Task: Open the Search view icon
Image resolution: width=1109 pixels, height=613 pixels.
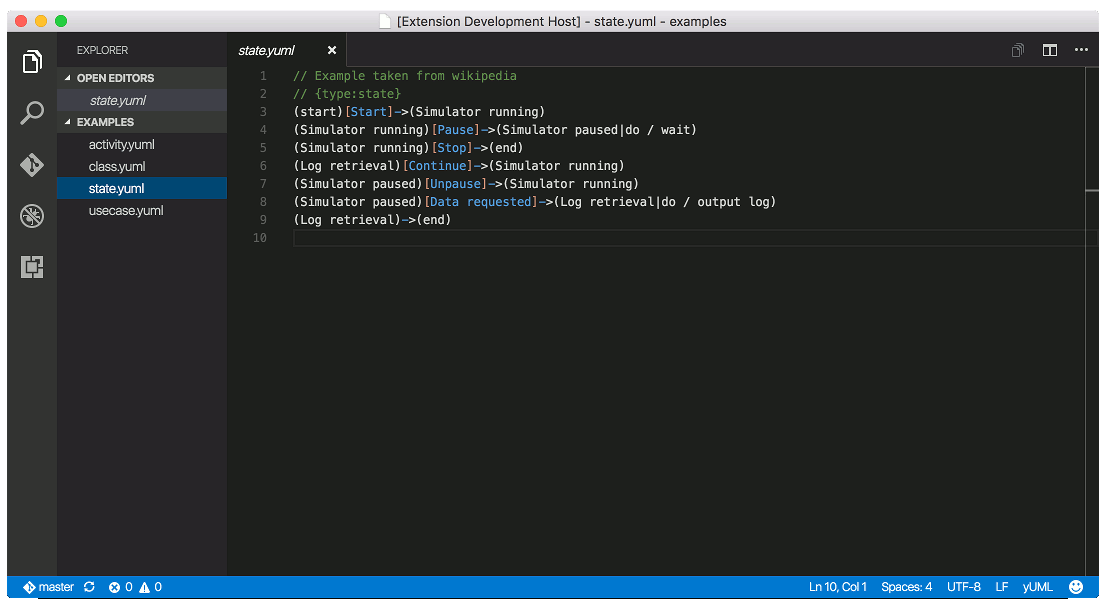Action: (32, 113)
